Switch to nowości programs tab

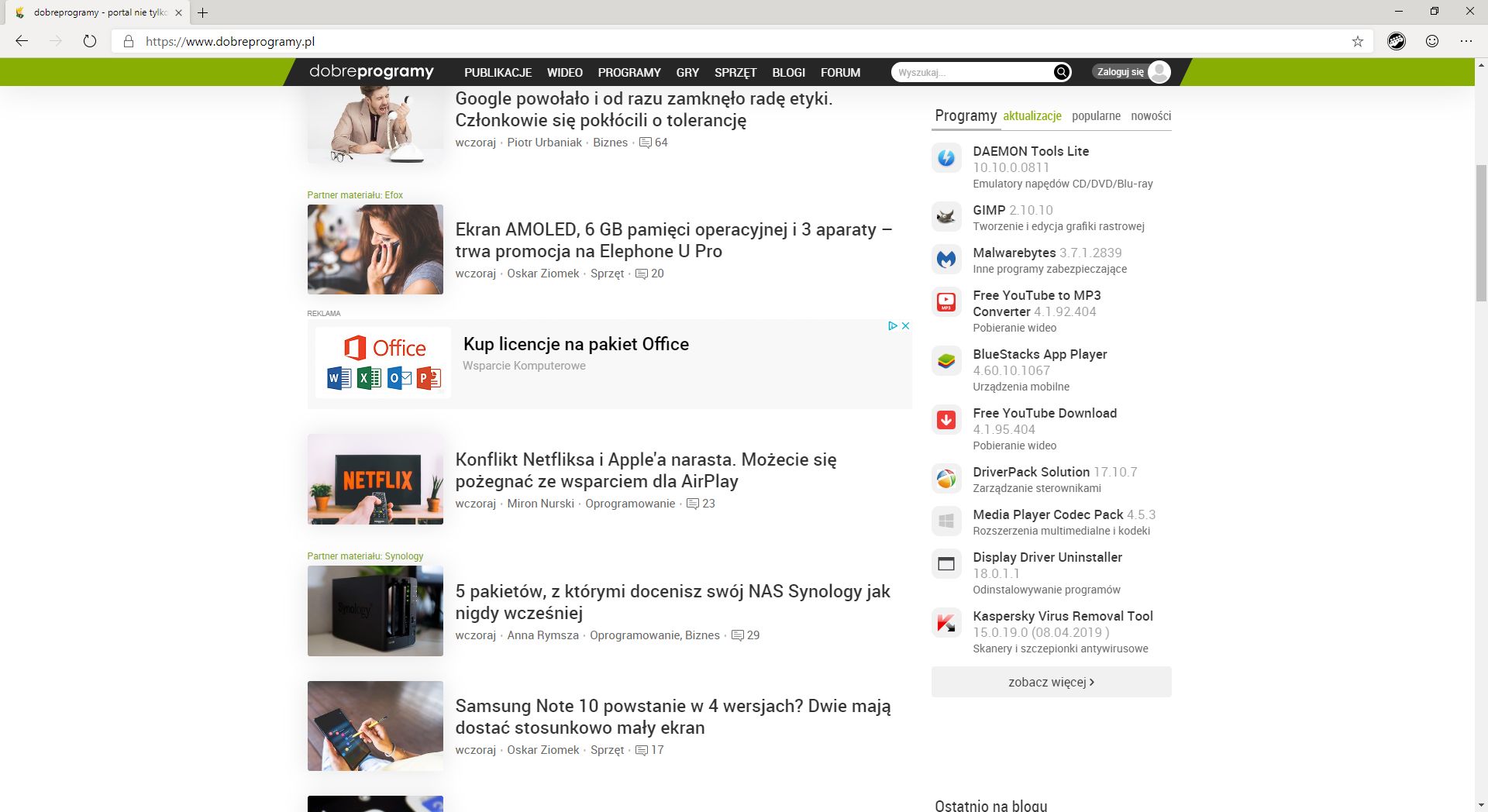click(1151, 116)
